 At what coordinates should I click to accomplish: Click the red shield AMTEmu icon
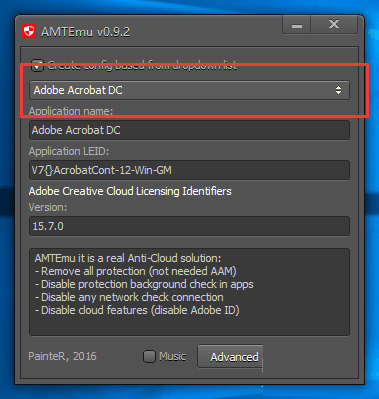pos(29,32)
